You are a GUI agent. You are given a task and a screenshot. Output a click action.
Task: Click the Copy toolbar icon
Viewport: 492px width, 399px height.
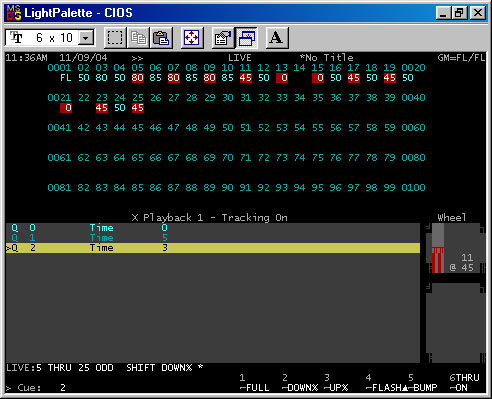[138, 38]
